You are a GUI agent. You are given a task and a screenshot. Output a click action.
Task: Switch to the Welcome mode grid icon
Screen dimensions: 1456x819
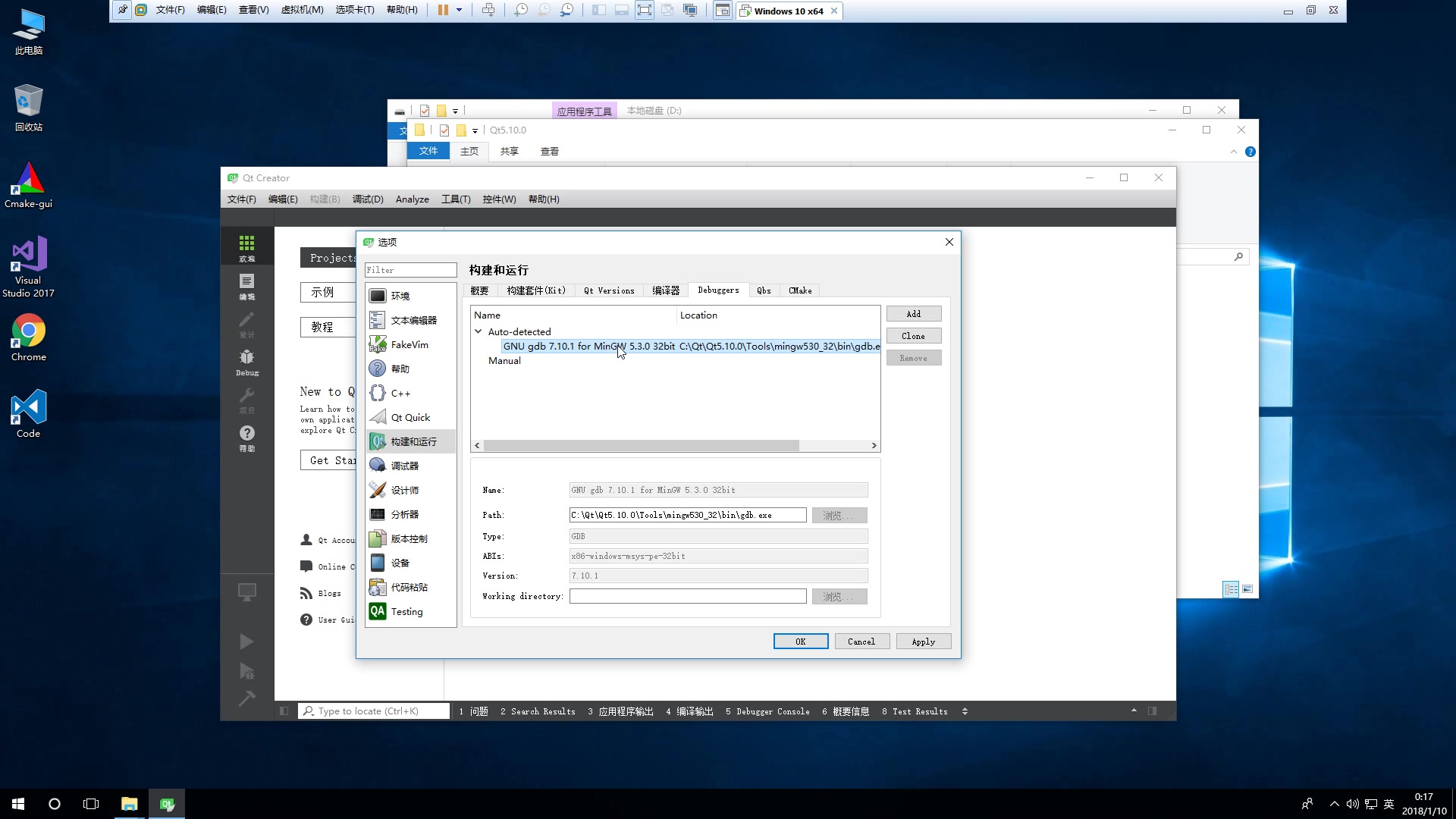click(247, 247)
